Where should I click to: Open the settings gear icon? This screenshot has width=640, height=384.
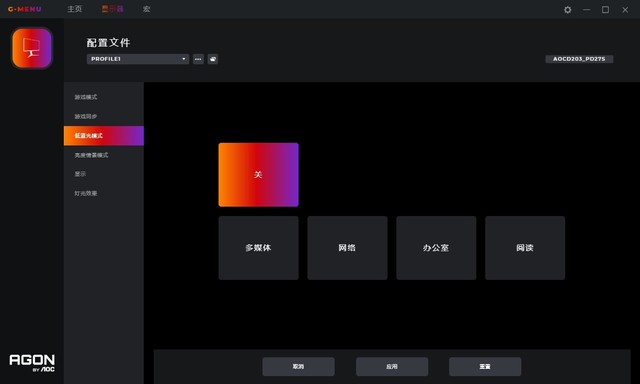coord(567,9)
